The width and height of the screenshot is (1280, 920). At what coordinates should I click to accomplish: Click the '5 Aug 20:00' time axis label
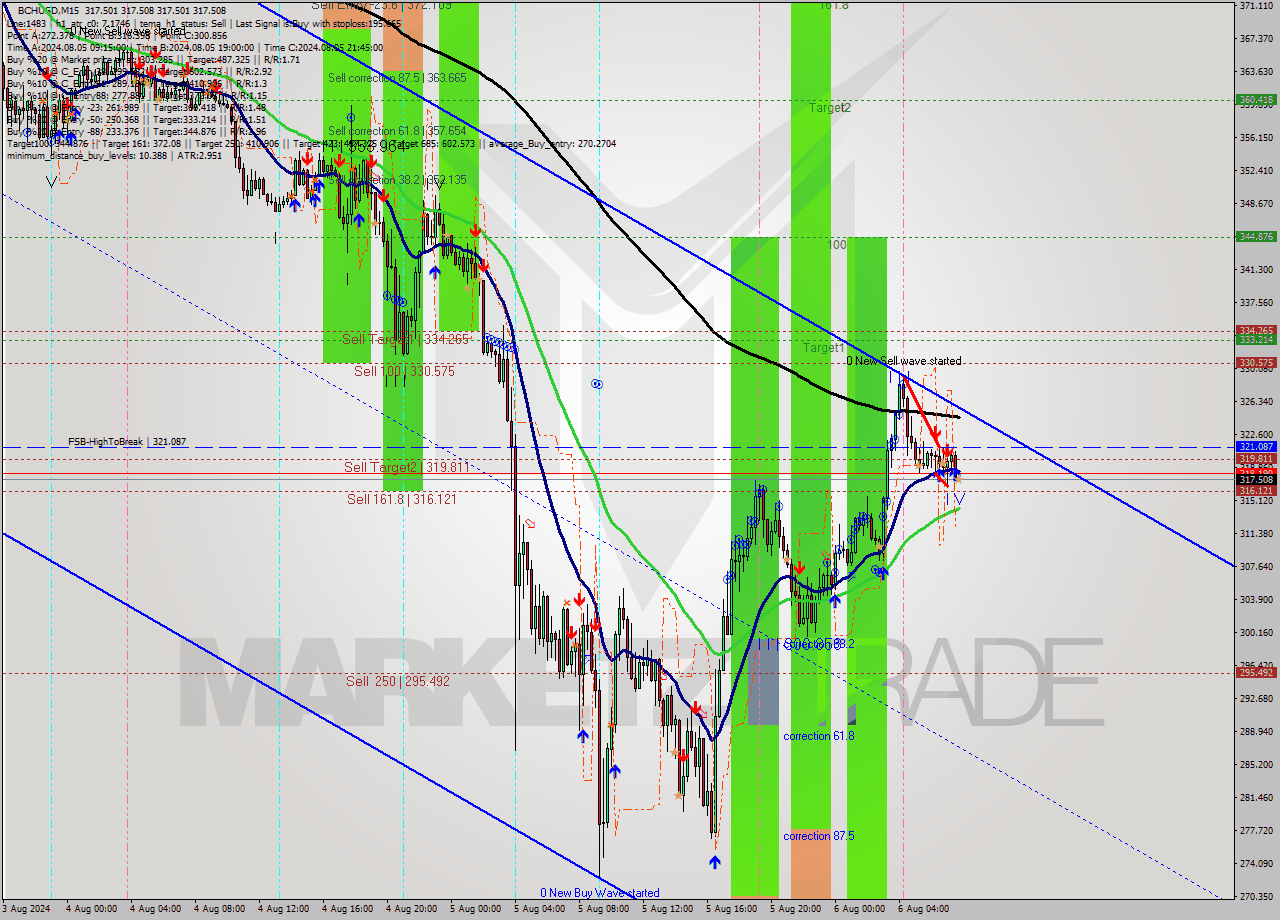point(794,910)
